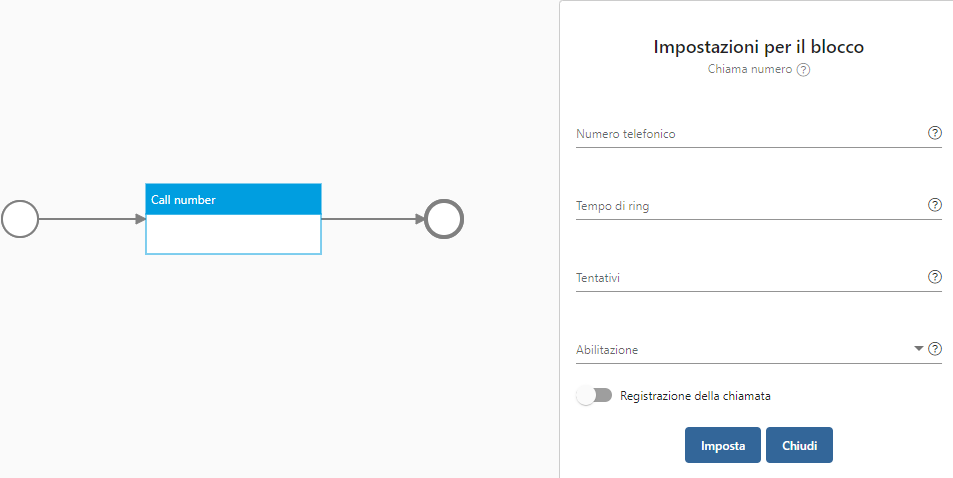Image resolution: width=953 pixels, height=478 pixels.
Task: Select the start event circle in the flow
Action: [x=20, y=219]
